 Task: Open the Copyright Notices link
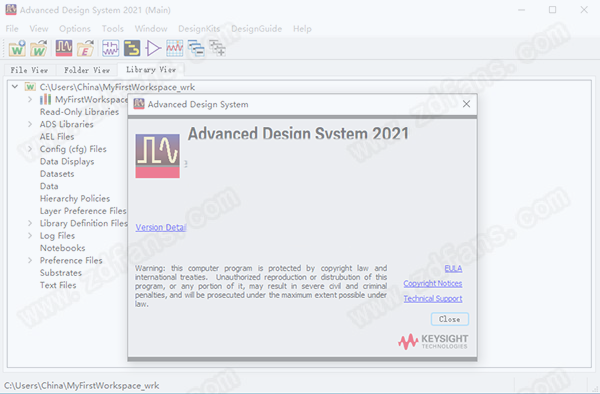pyautogui.click(x=432, y=283)
